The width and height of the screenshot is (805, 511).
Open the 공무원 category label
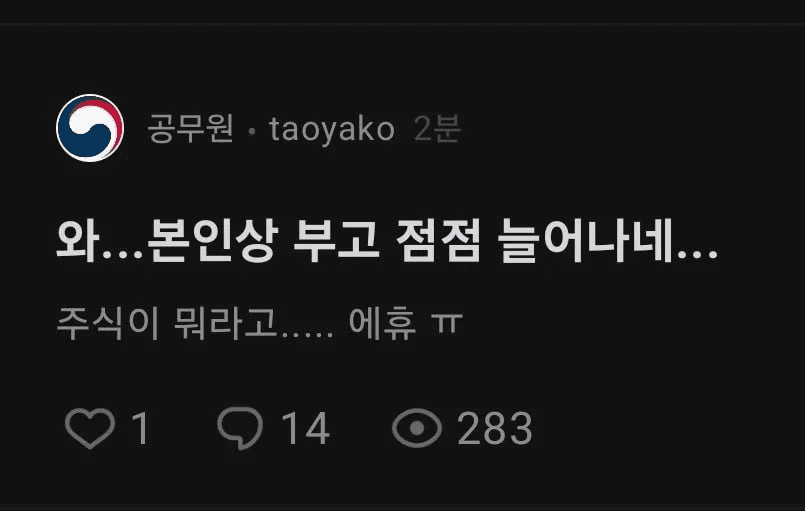[x=190, y=128]
